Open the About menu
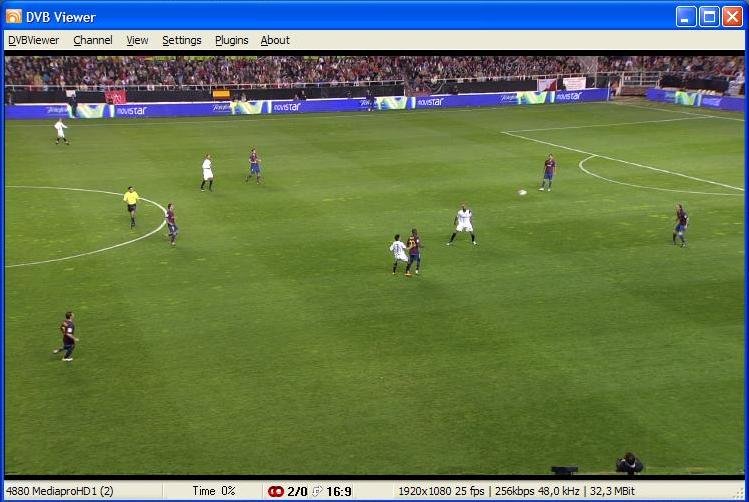Screen dimensions: 749x502 (x=275, y=40)
